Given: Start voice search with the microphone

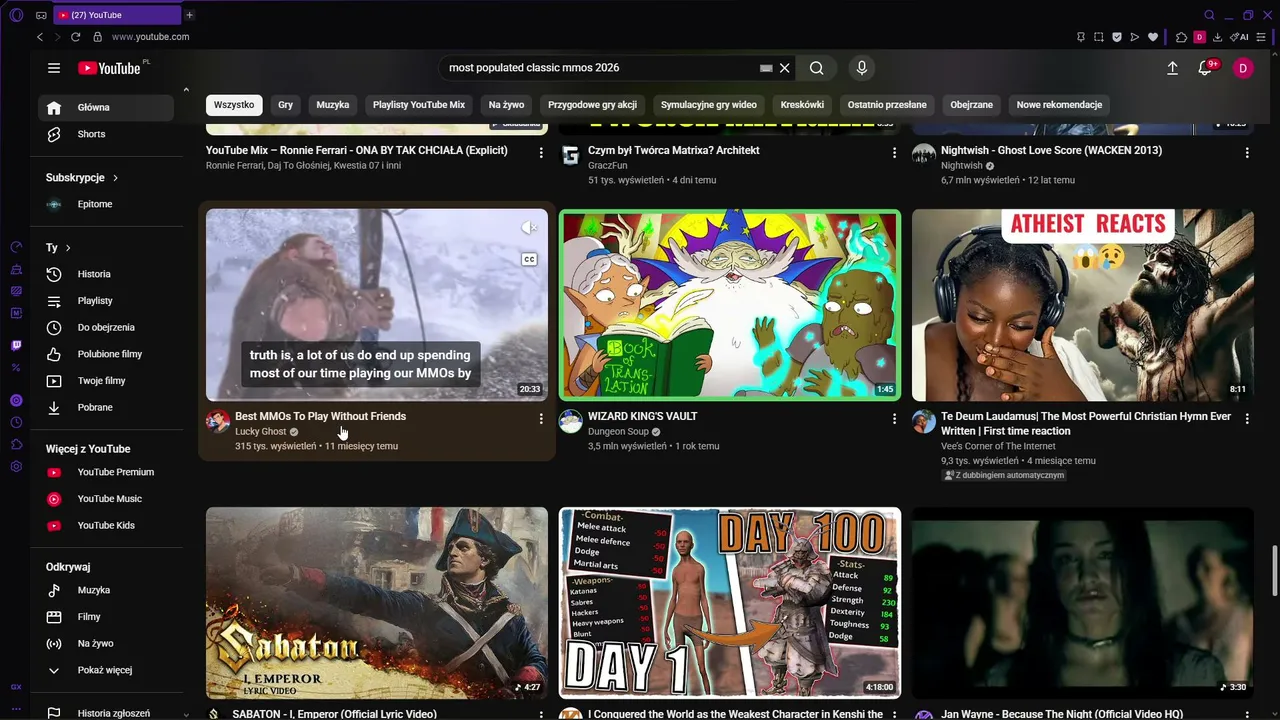Looking at the screenshot, I should click(x=862, y=68).
